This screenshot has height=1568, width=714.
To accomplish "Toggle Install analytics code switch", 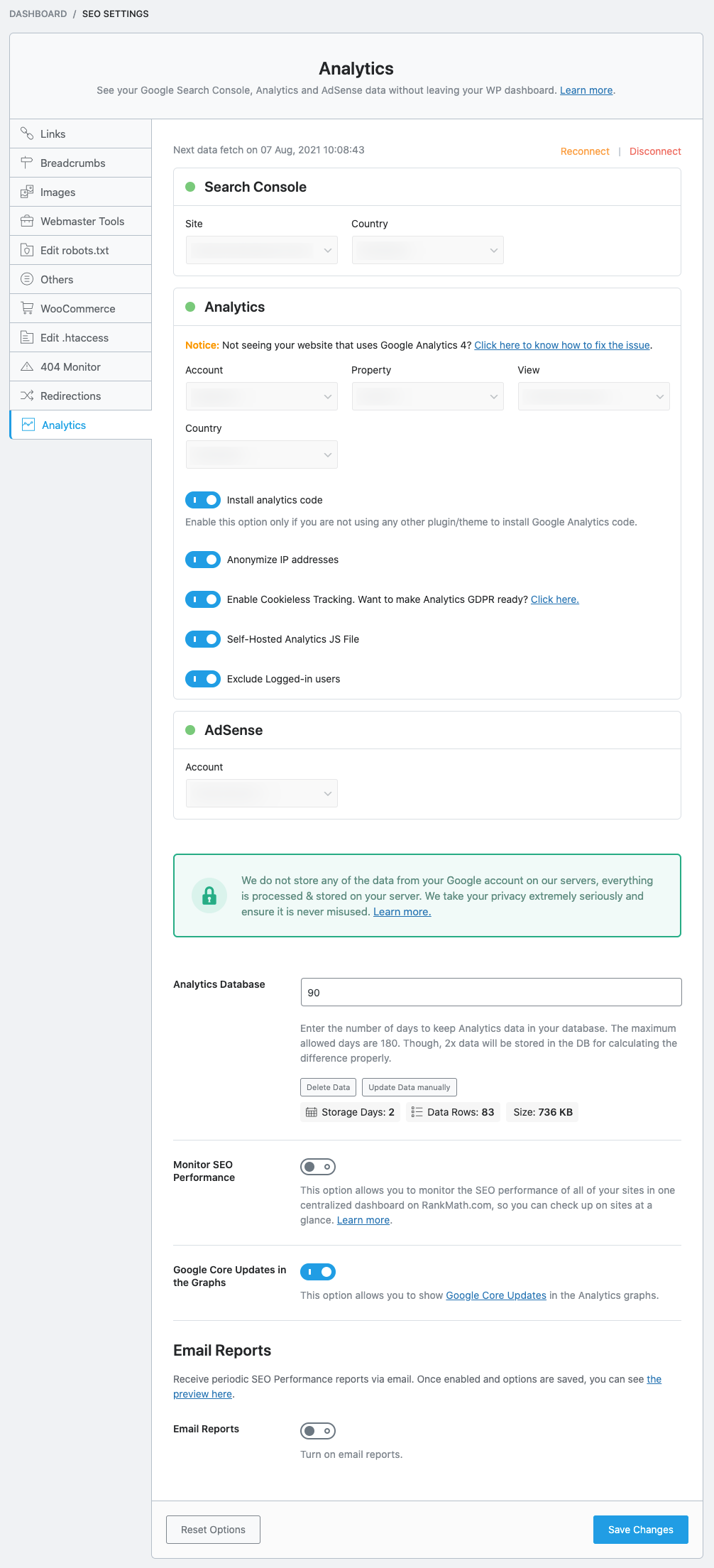I will (x=203, y=500).
